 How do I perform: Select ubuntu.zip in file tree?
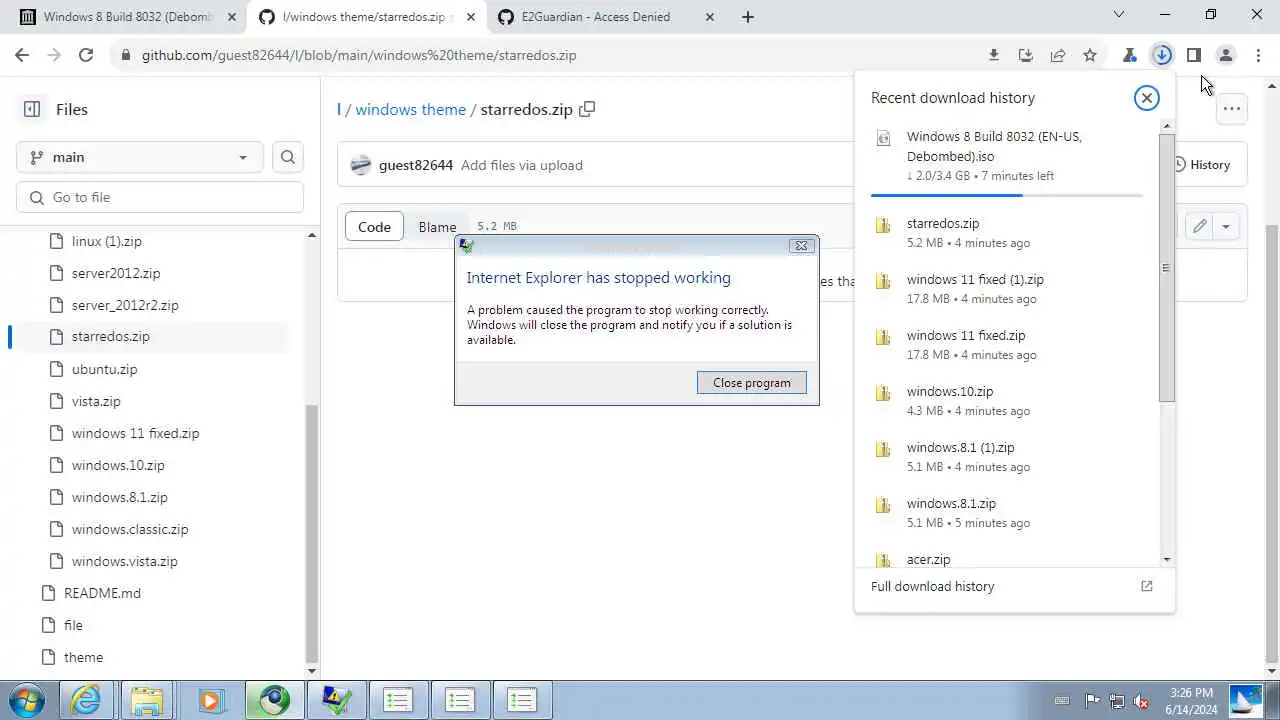click(x=104, y=369)
